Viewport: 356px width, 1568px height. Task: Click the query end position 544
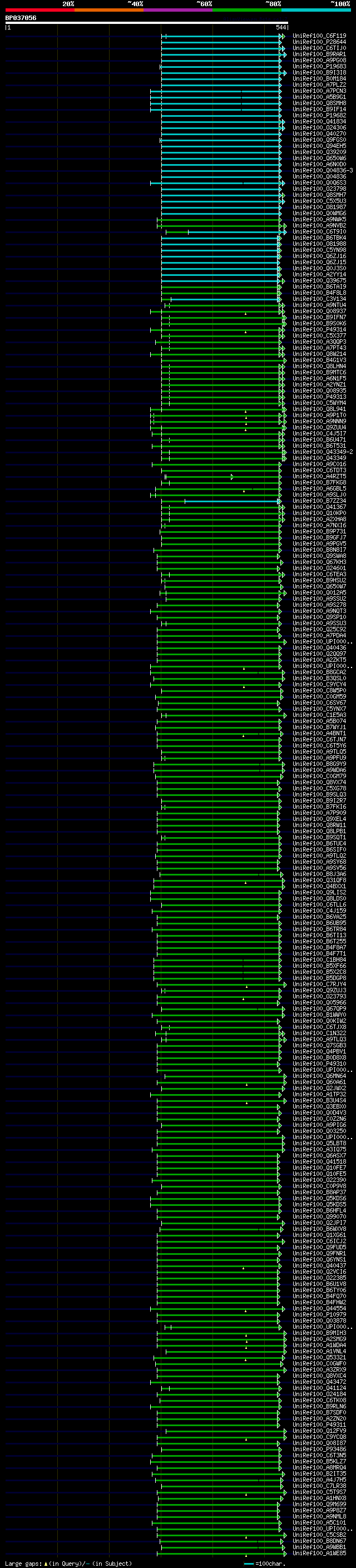coord(280,27)
